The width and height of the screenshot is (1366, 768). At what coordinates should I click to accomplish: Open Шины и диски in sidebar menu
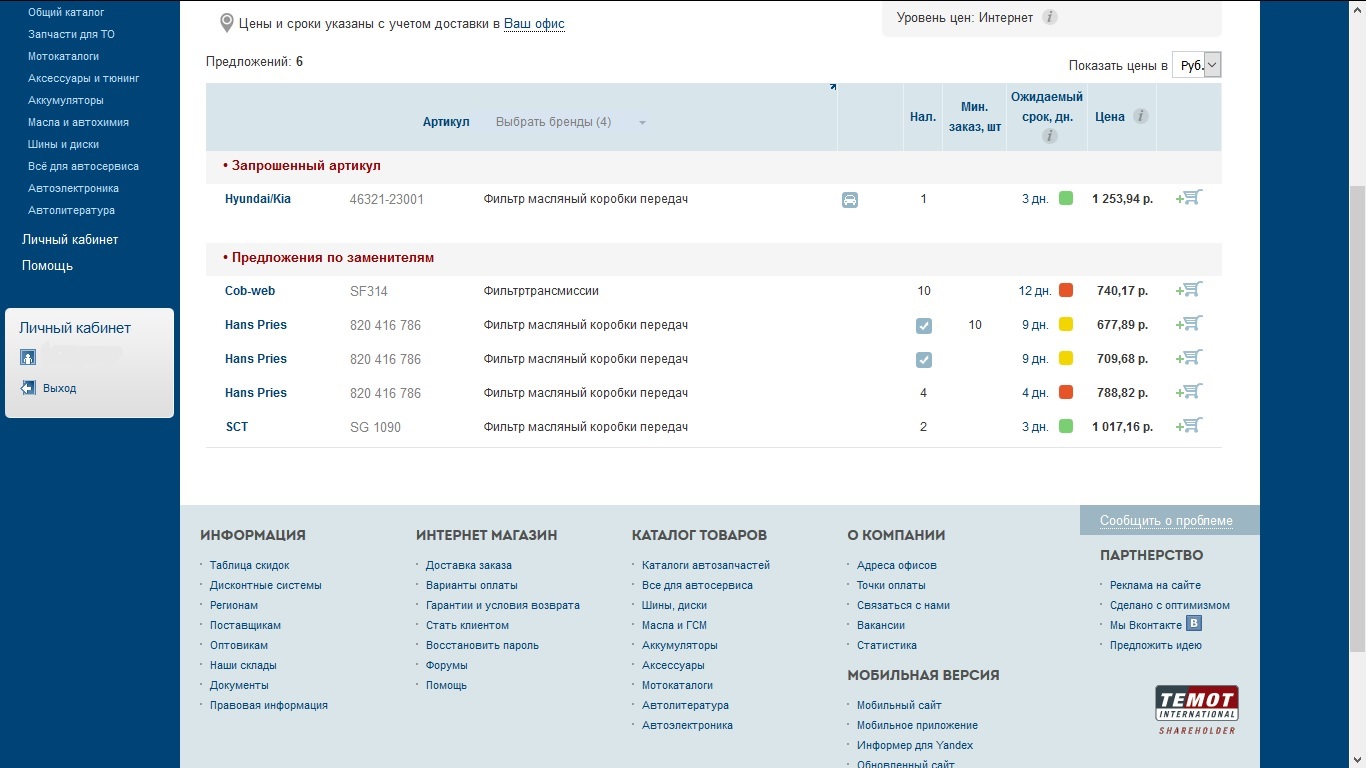tap(64, 144)
